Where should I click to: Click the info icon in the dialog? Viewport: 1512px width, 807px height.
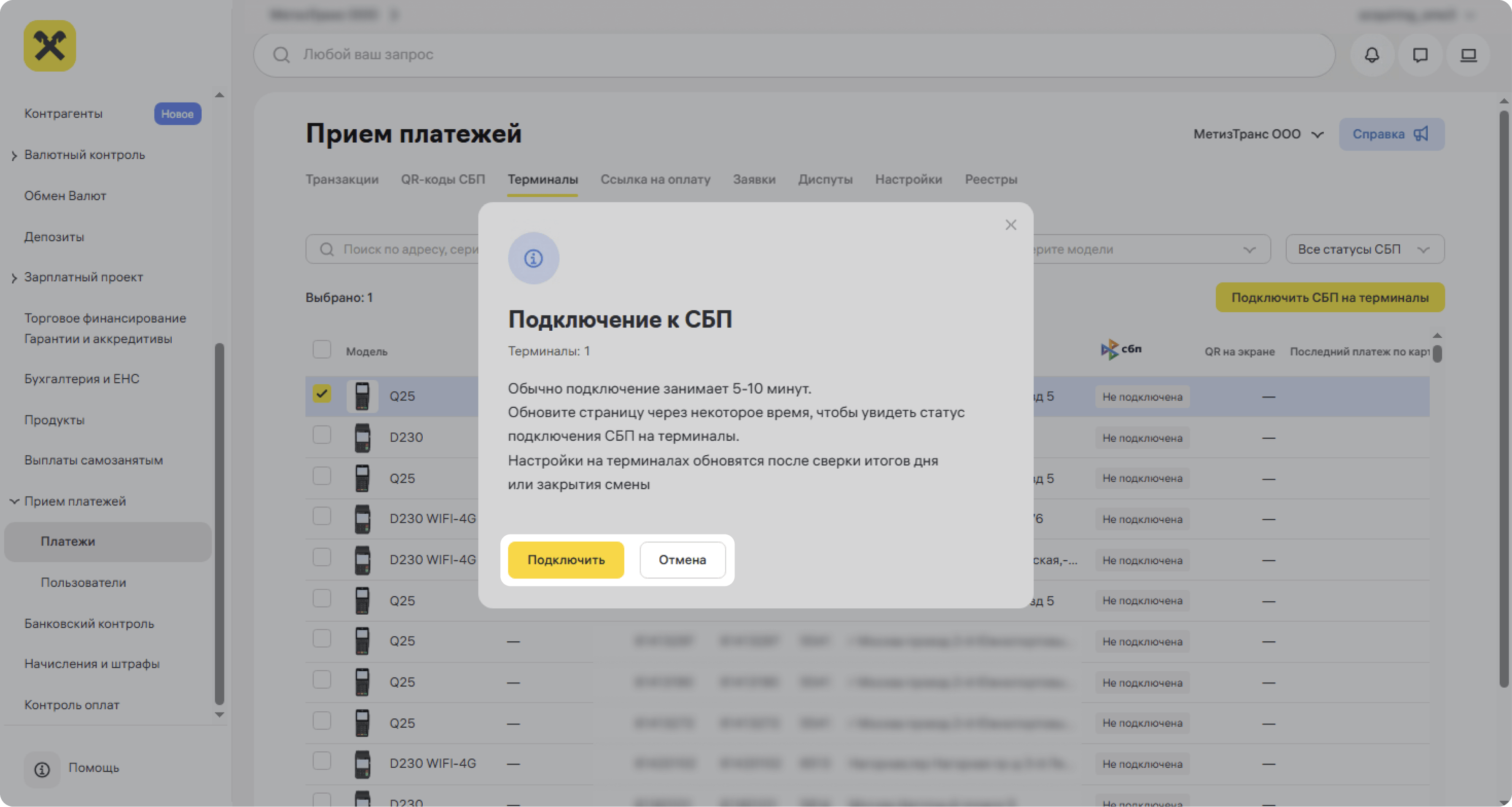click(533, 258)
